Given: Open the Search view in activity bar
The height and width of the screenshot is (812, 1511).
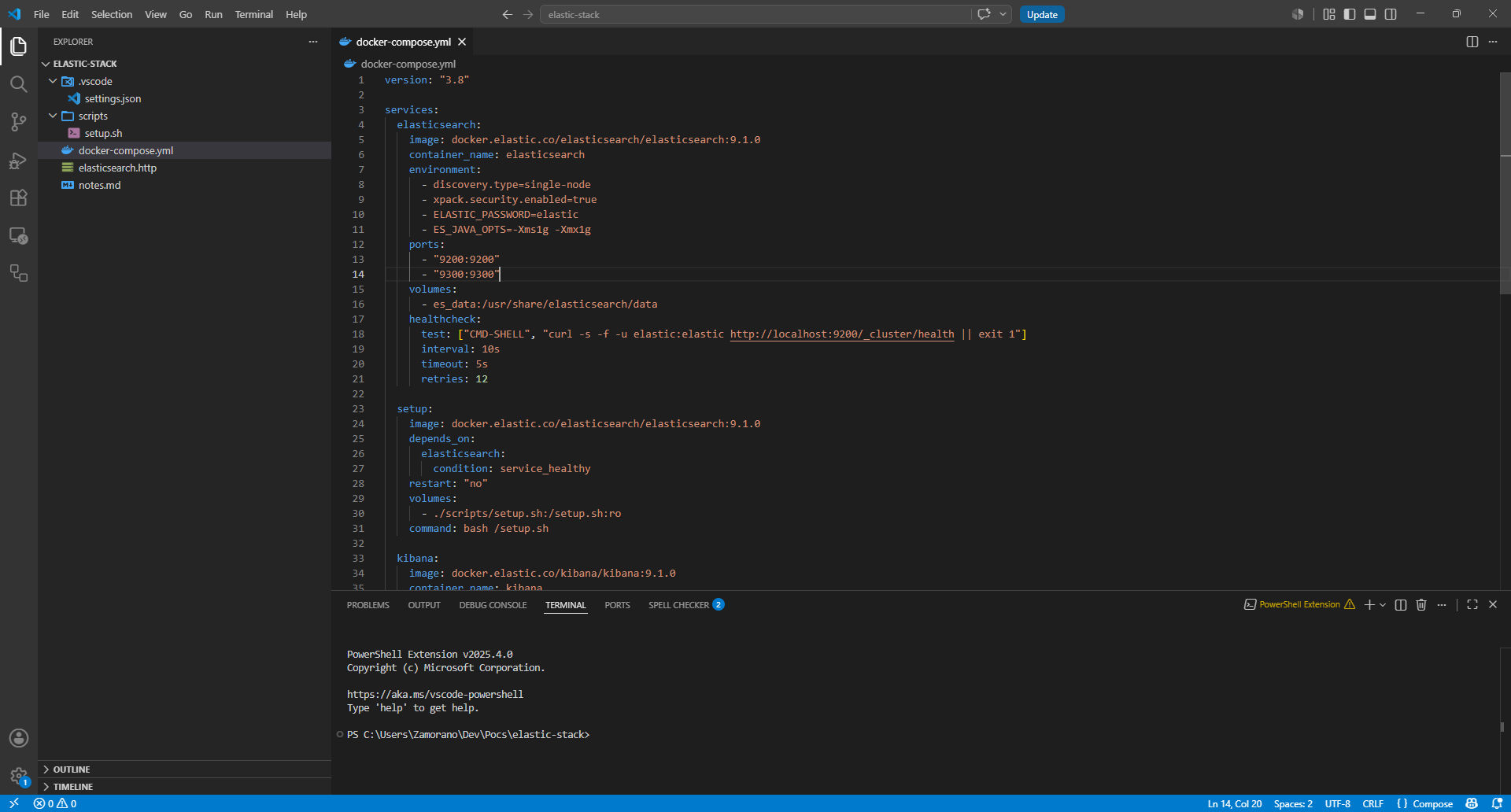Looking at the screenshot, I should 19,84.
